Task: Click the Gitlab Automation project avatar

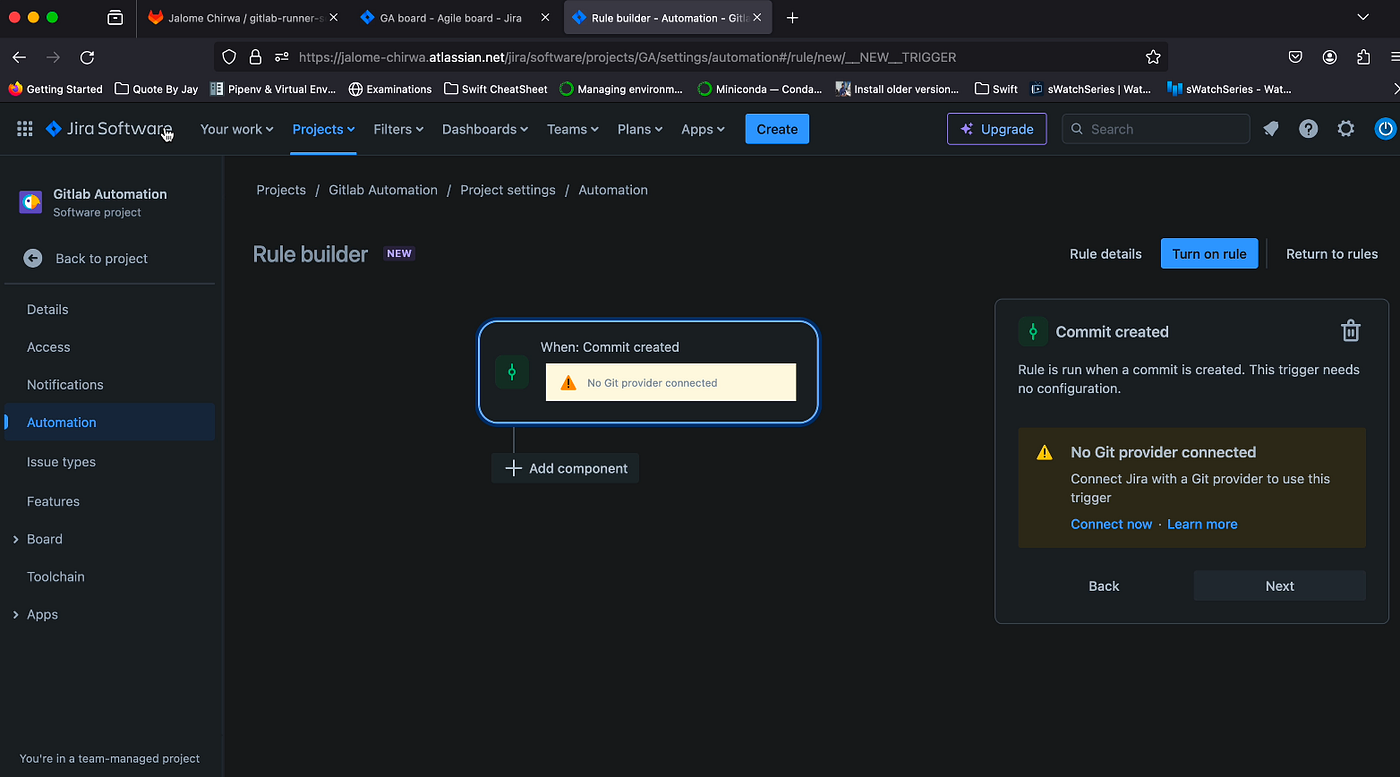Action: pyautogui.click(x=31, y=202)
